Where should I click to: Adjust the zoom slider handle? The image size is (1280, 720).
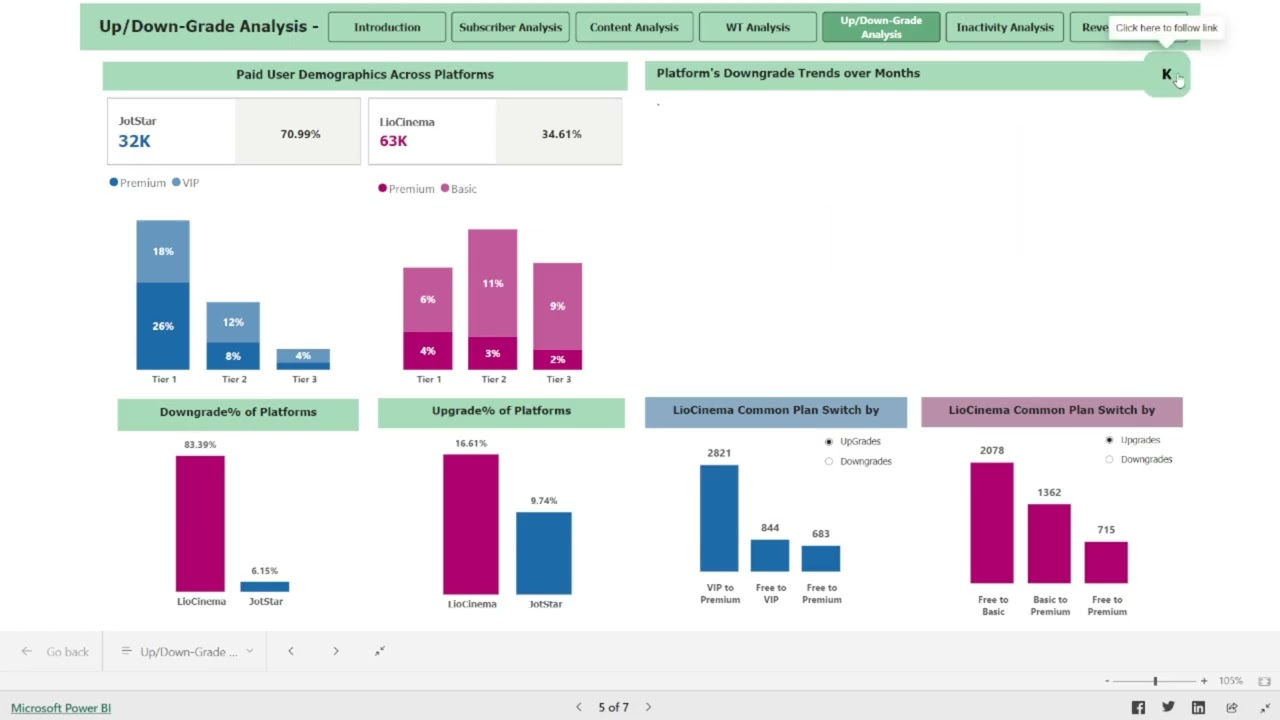click(1155, 681)
